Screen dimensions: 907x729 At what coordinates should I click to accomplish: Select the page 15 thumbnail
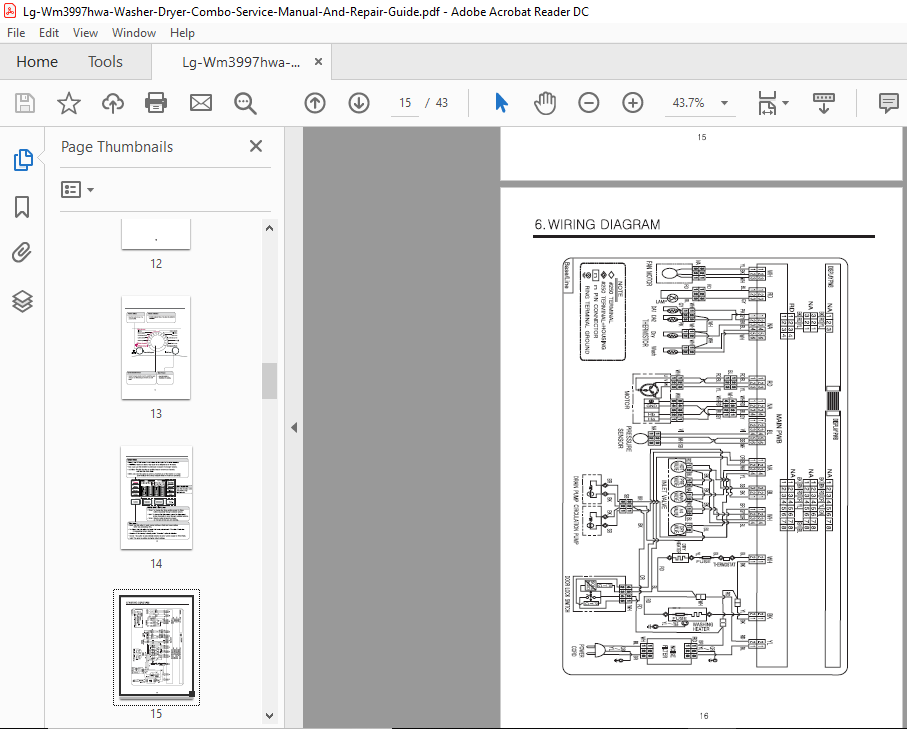(x=156, y=647)
